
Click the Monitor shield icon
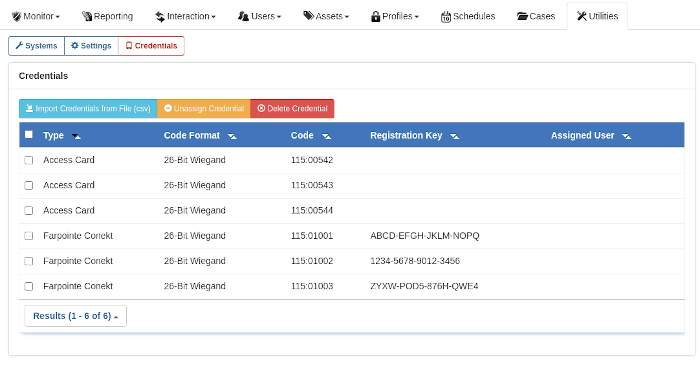tap(17, 17)
